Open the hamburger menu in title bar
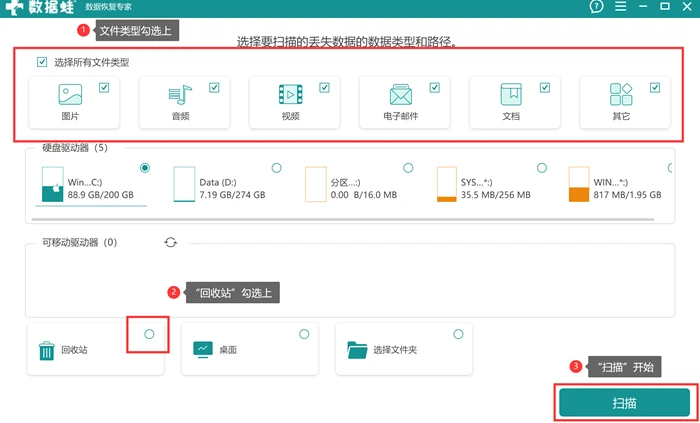The width and height of the screenshot is (700, 423). [621, 7]
